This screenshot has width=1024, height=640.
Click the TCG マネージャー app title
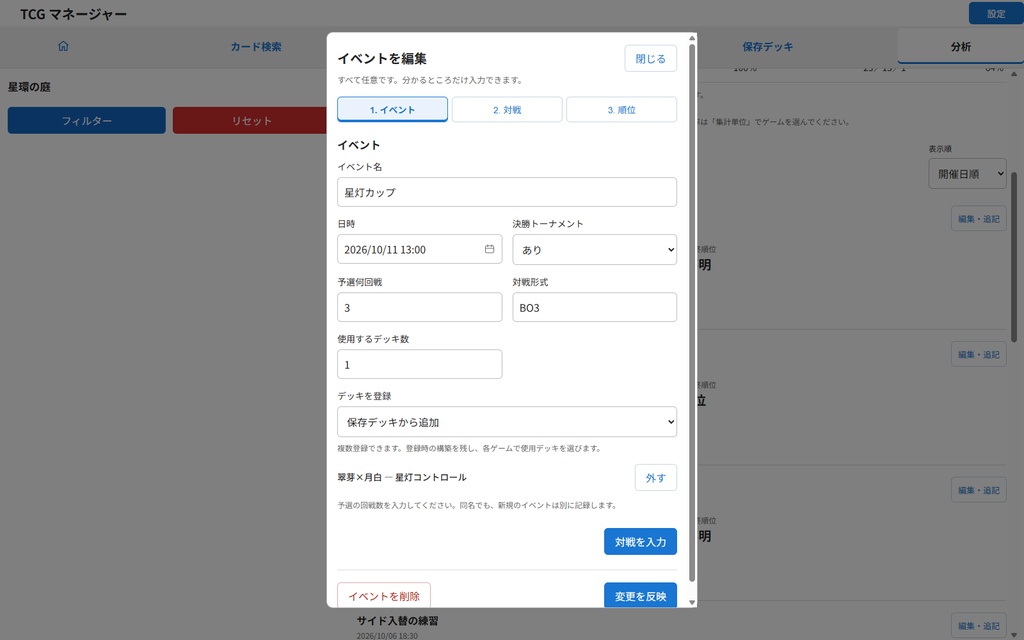coord(73,14)
